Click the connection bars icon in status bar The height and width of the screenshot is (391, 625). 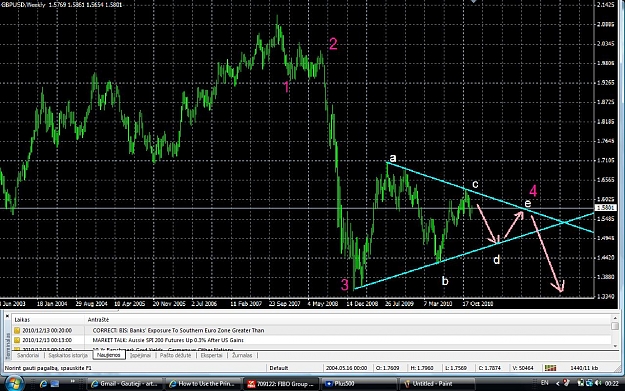click(550, 368)
